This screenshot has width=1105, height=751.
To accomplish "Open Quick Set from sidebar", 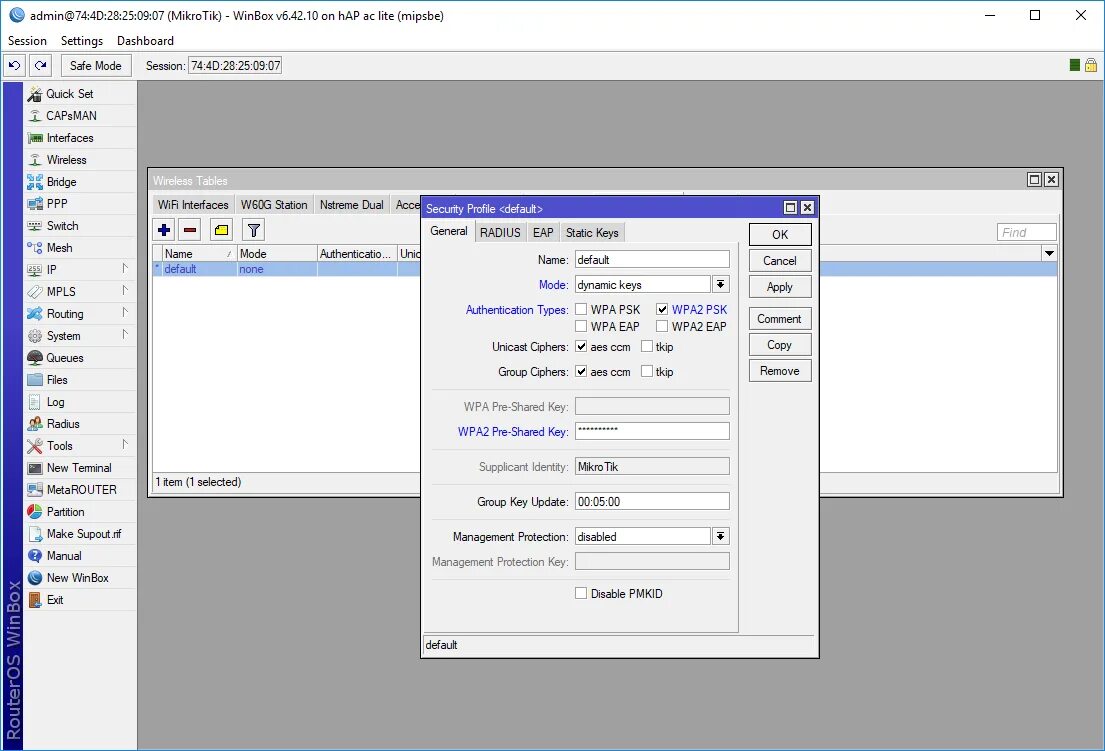I will click(70, 94).
